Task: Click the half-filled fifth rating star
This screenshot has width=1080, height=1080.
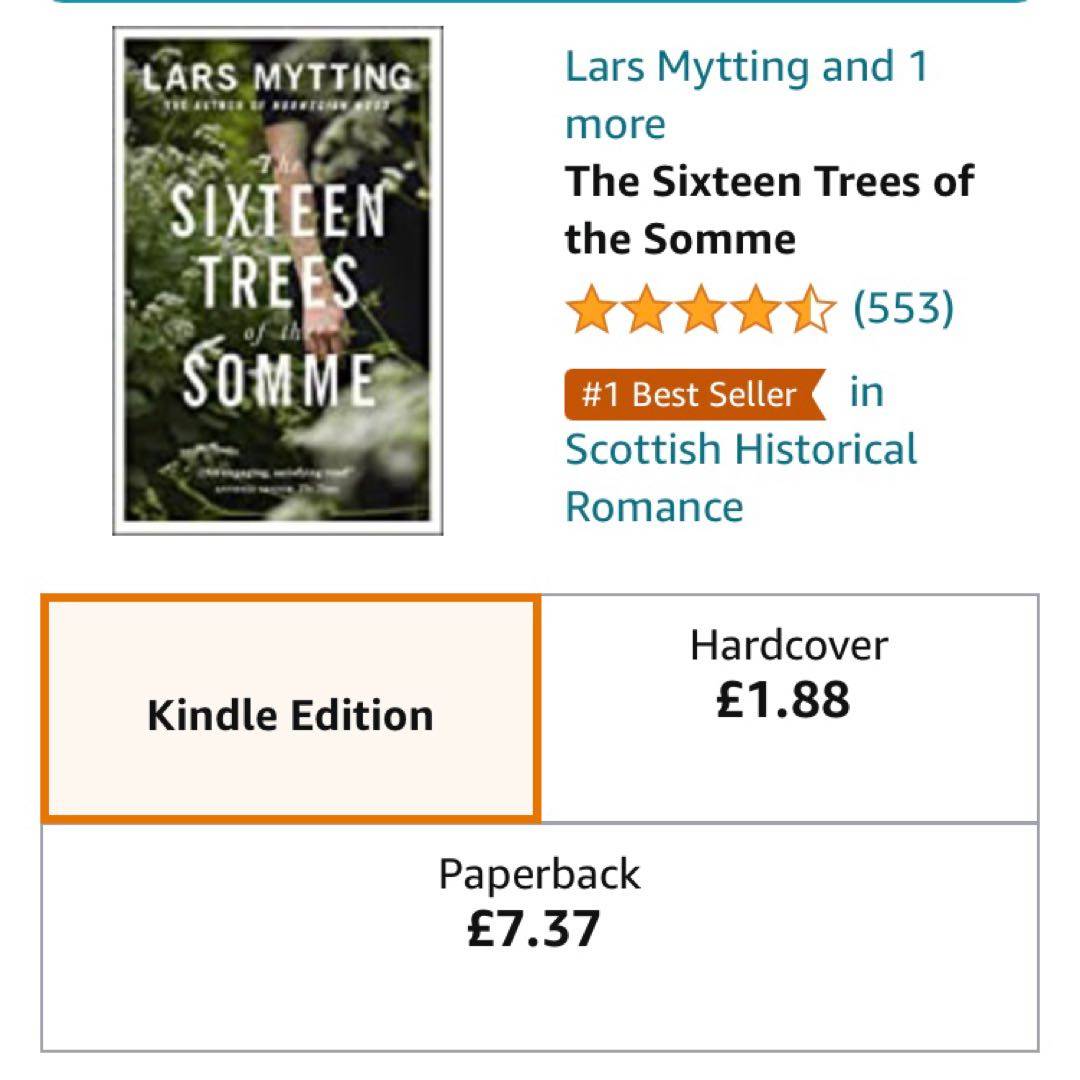Action: tap(809, 309)
